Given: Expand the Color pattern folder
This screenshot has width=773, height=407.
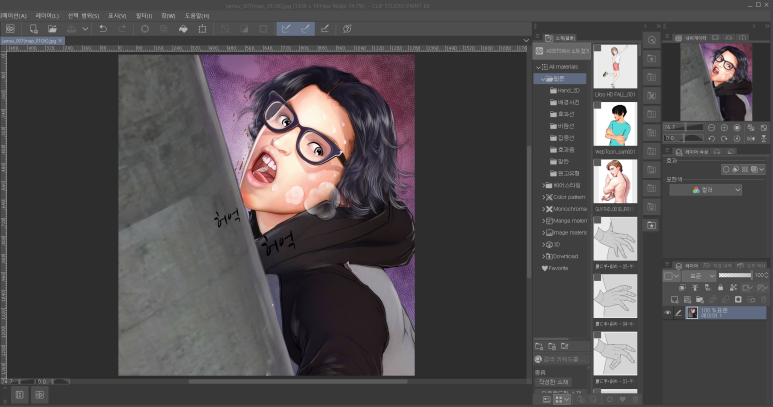Looking at the screenshot, I should pos(544,197).
